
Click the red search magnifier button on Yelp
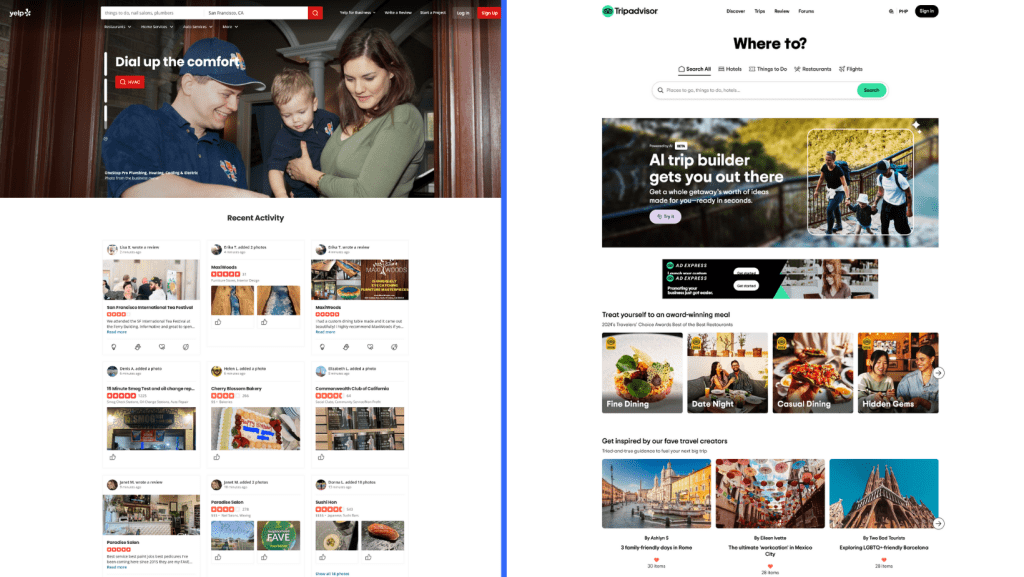pos(316,13)
